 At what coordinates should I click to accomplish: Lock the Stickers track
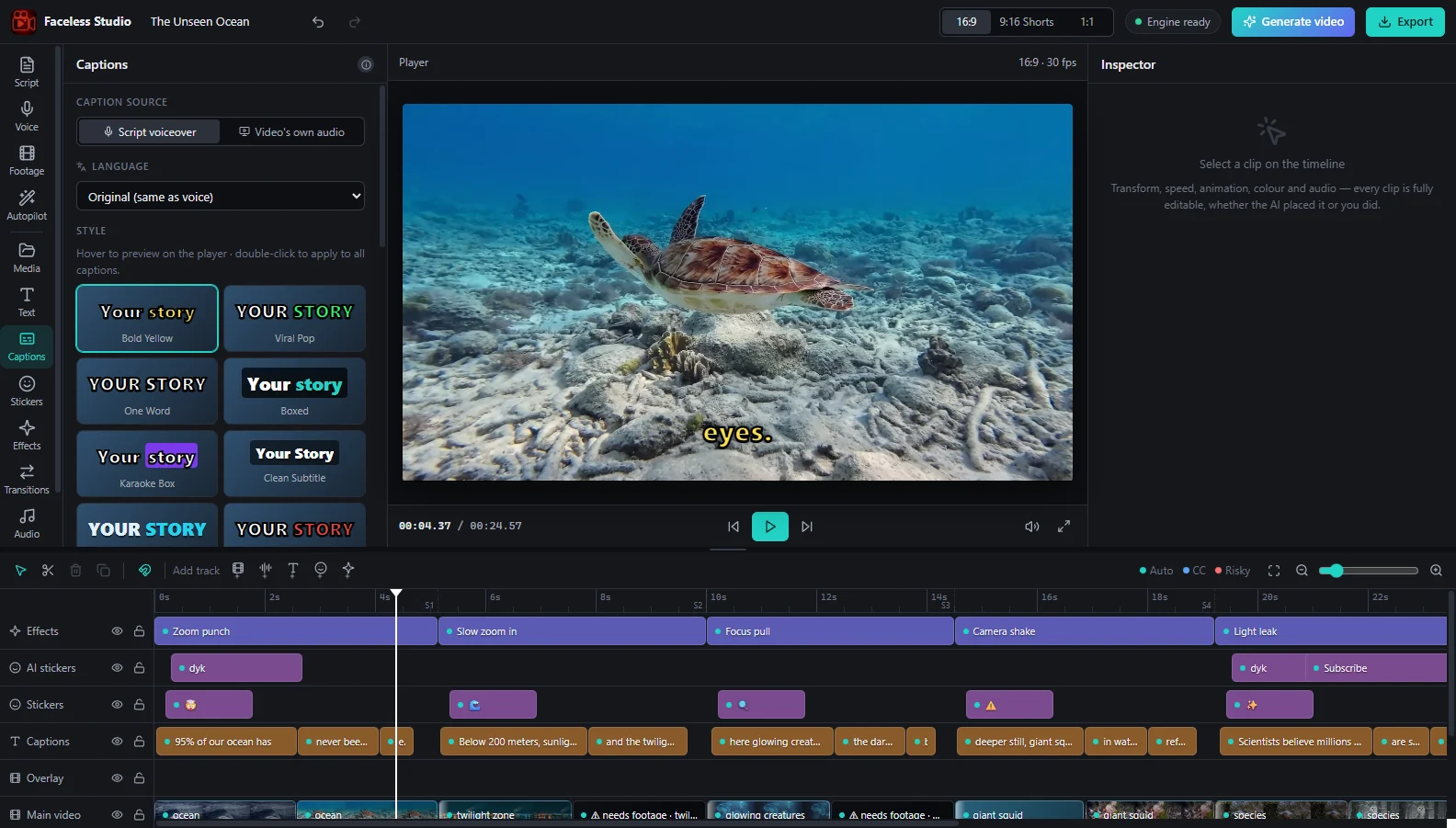click(x=139, y=705)
